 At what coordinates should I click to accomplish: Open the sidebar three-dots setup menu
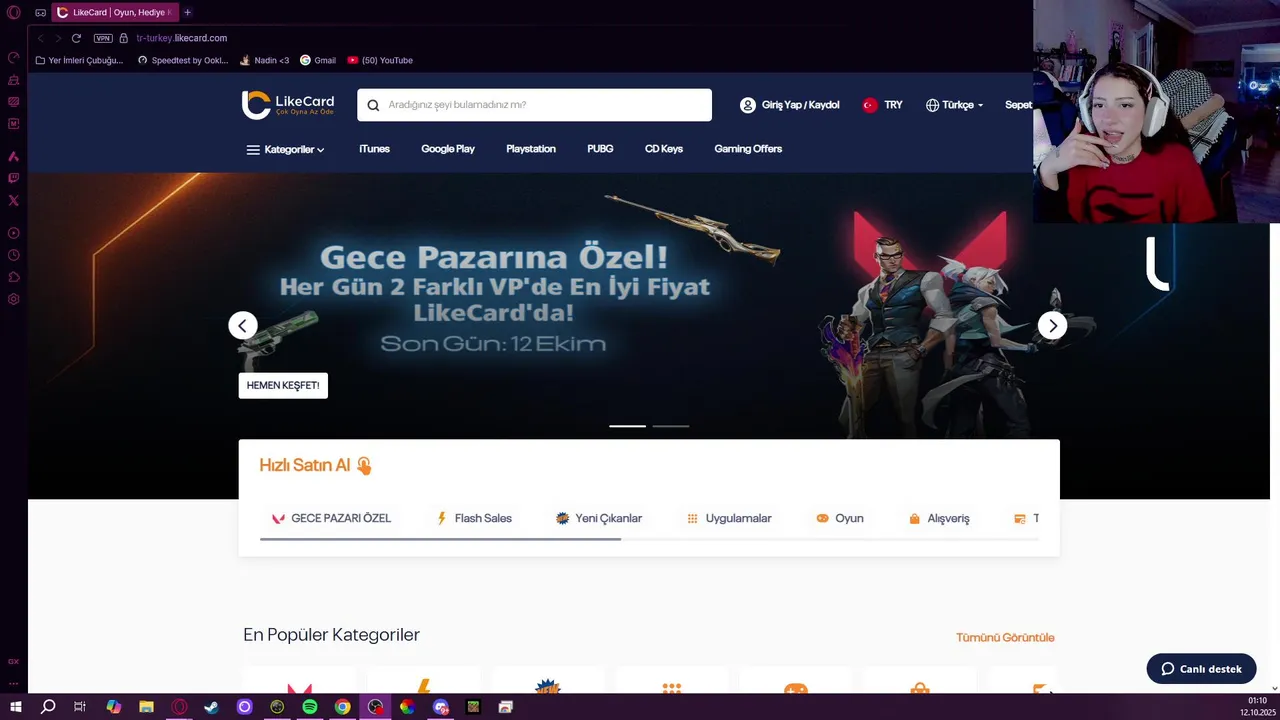14,684
